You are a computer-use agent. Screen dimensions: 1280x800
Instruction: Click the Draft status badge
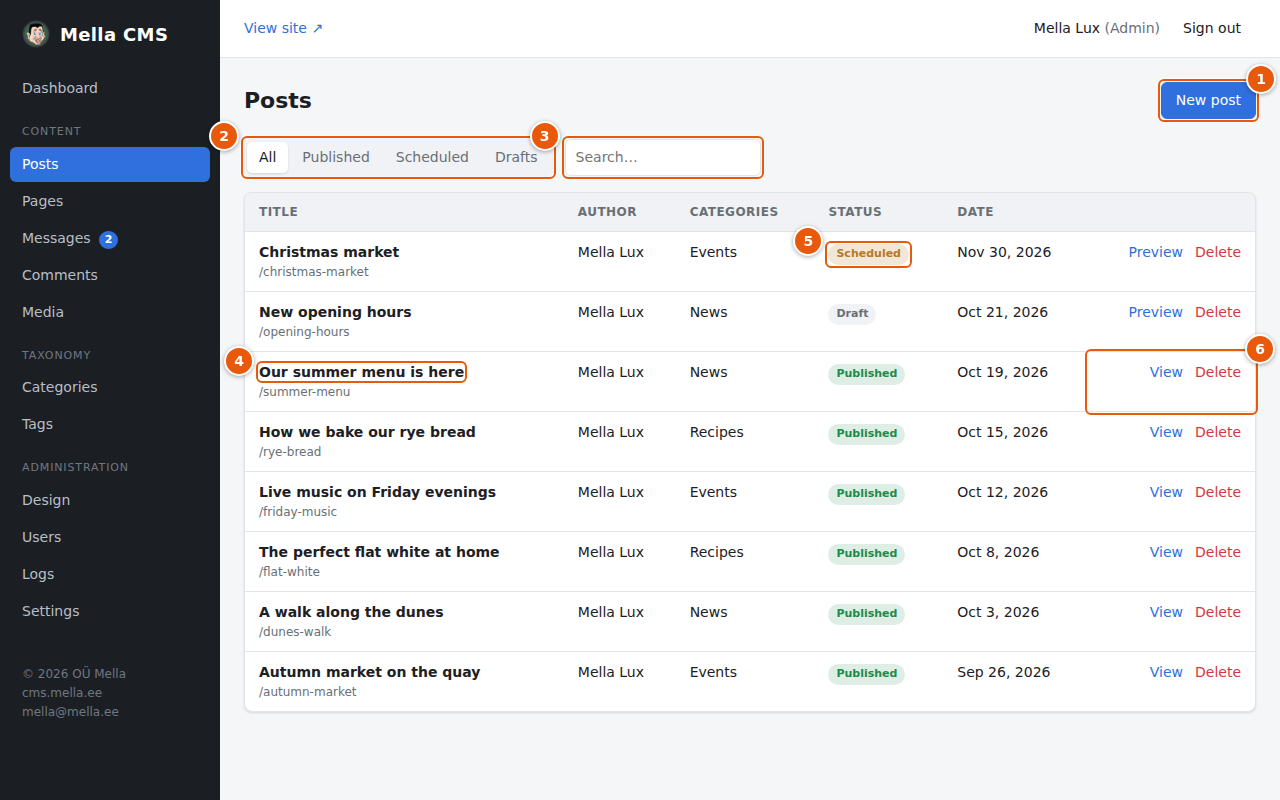852,314
